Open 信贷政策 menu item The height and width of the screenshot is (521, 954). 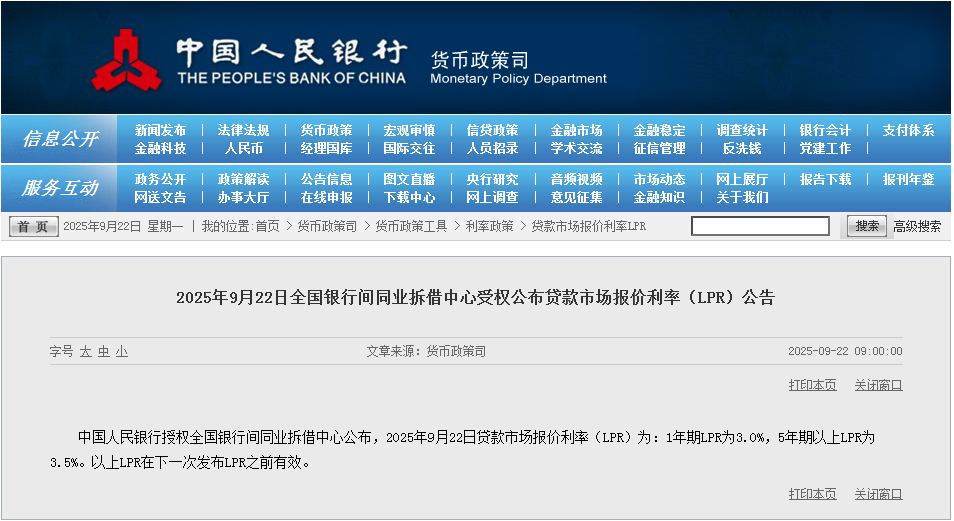pyautogui.click(x=492, y=130)
